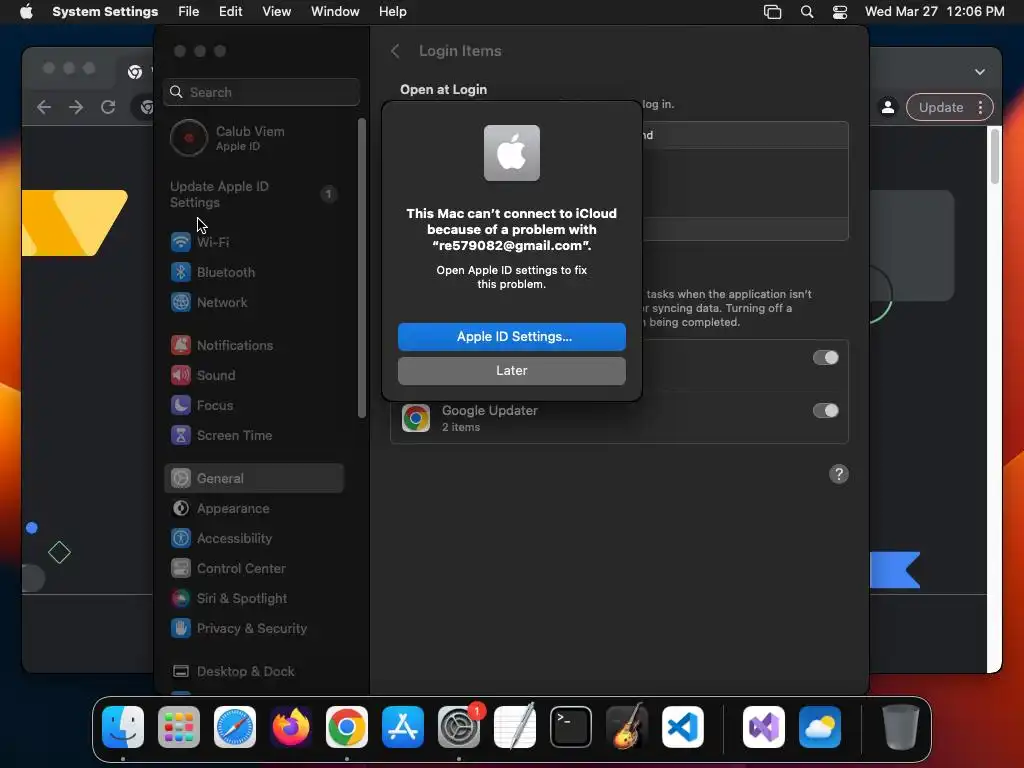Click Chrome's forward arrow
Viewport: 1024px width, 768px height.
[76, 107]
